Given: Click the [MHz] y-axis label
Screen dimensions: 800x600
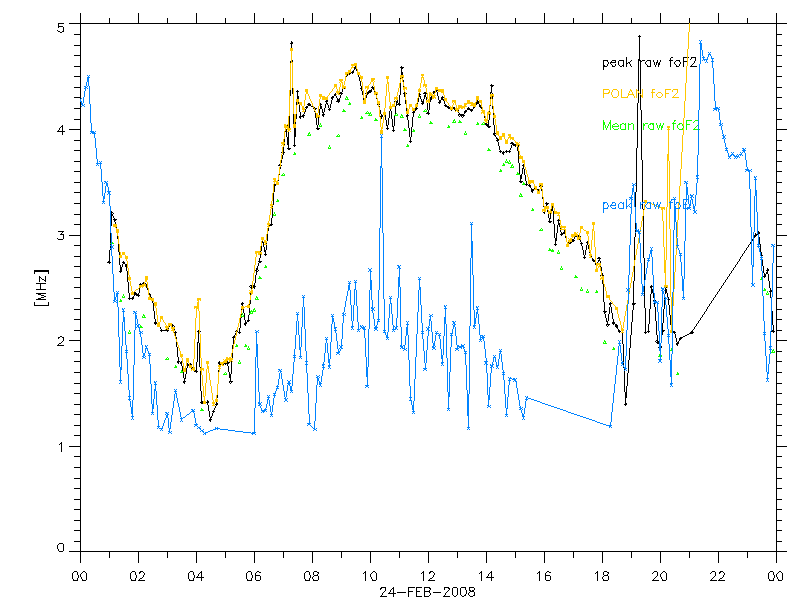Looking at the screenshot, I should pyautogui.click(x=41, y=288).
